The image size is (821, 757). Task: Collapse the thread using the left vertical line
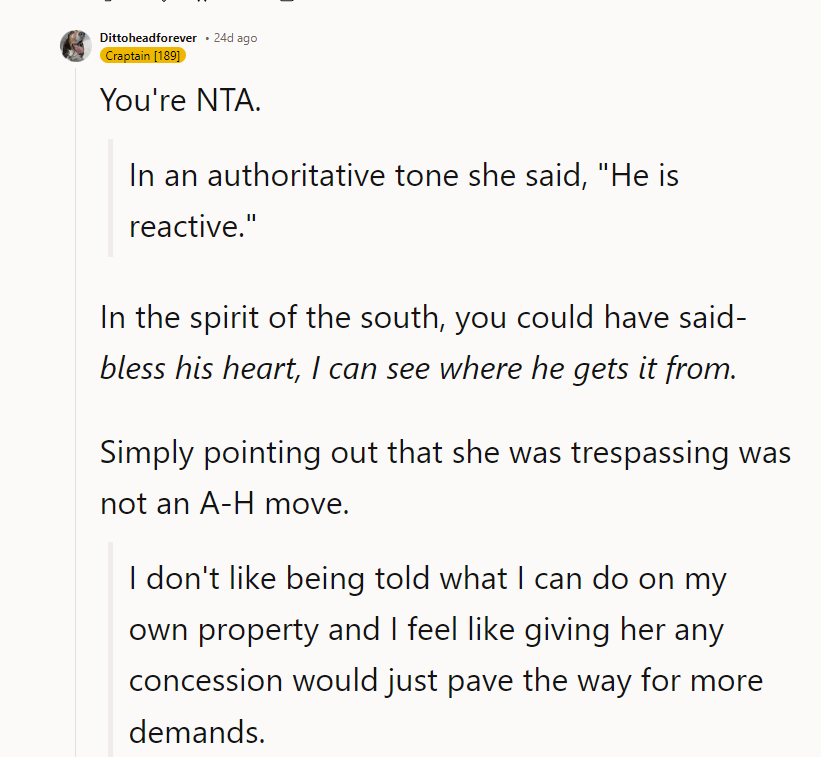click(77, 400)
